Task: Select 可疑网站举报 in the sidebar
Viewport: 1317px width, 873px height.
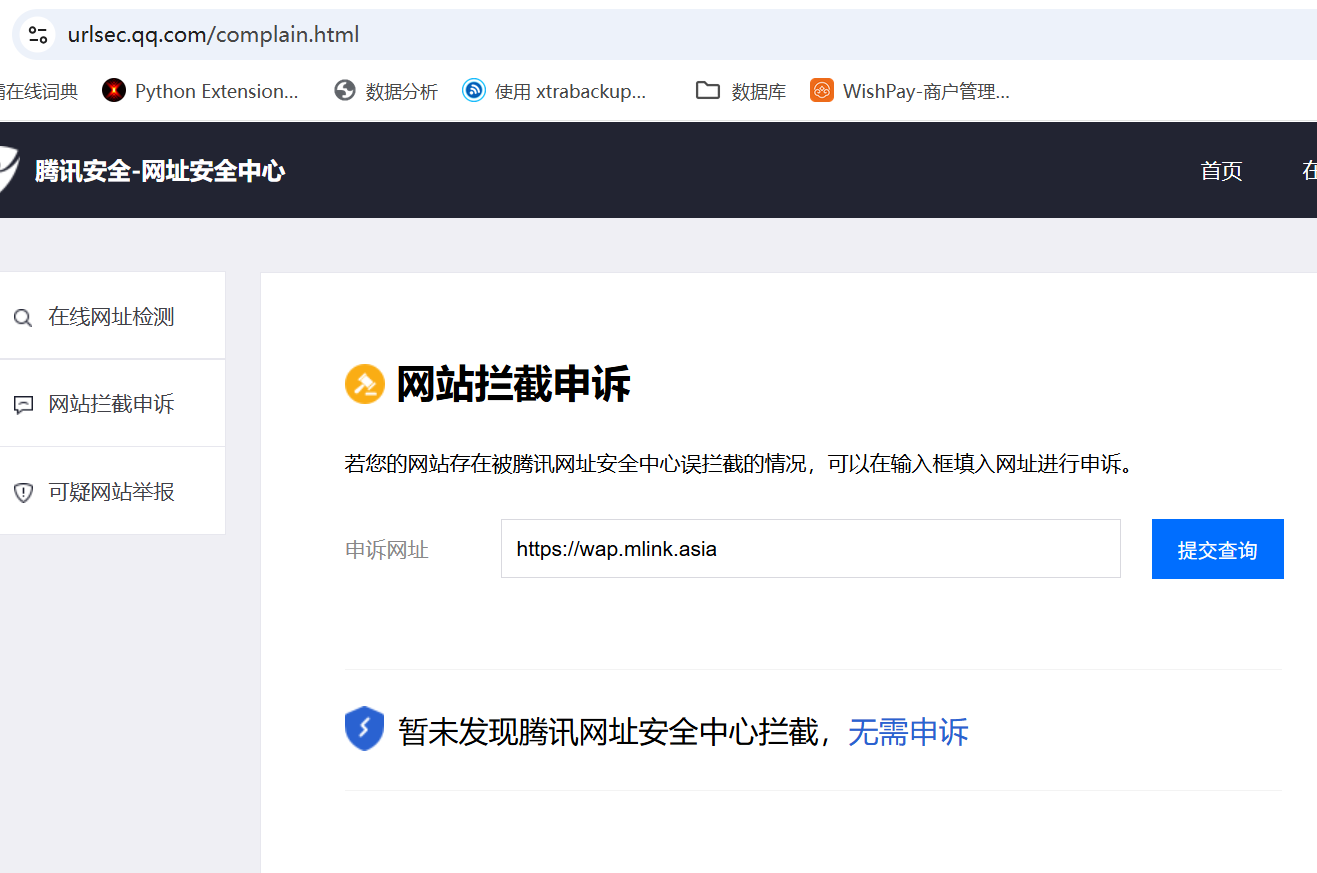Action: (112, 492)
